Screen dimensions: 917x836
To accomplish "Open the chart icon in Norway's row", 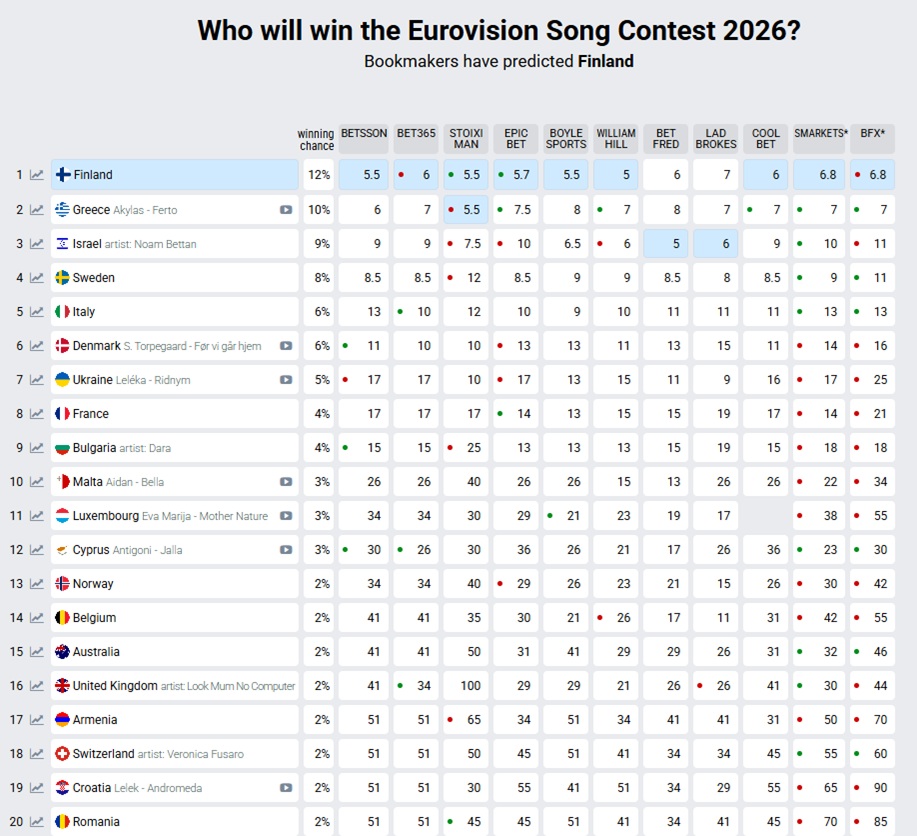I will pos(37,584).
